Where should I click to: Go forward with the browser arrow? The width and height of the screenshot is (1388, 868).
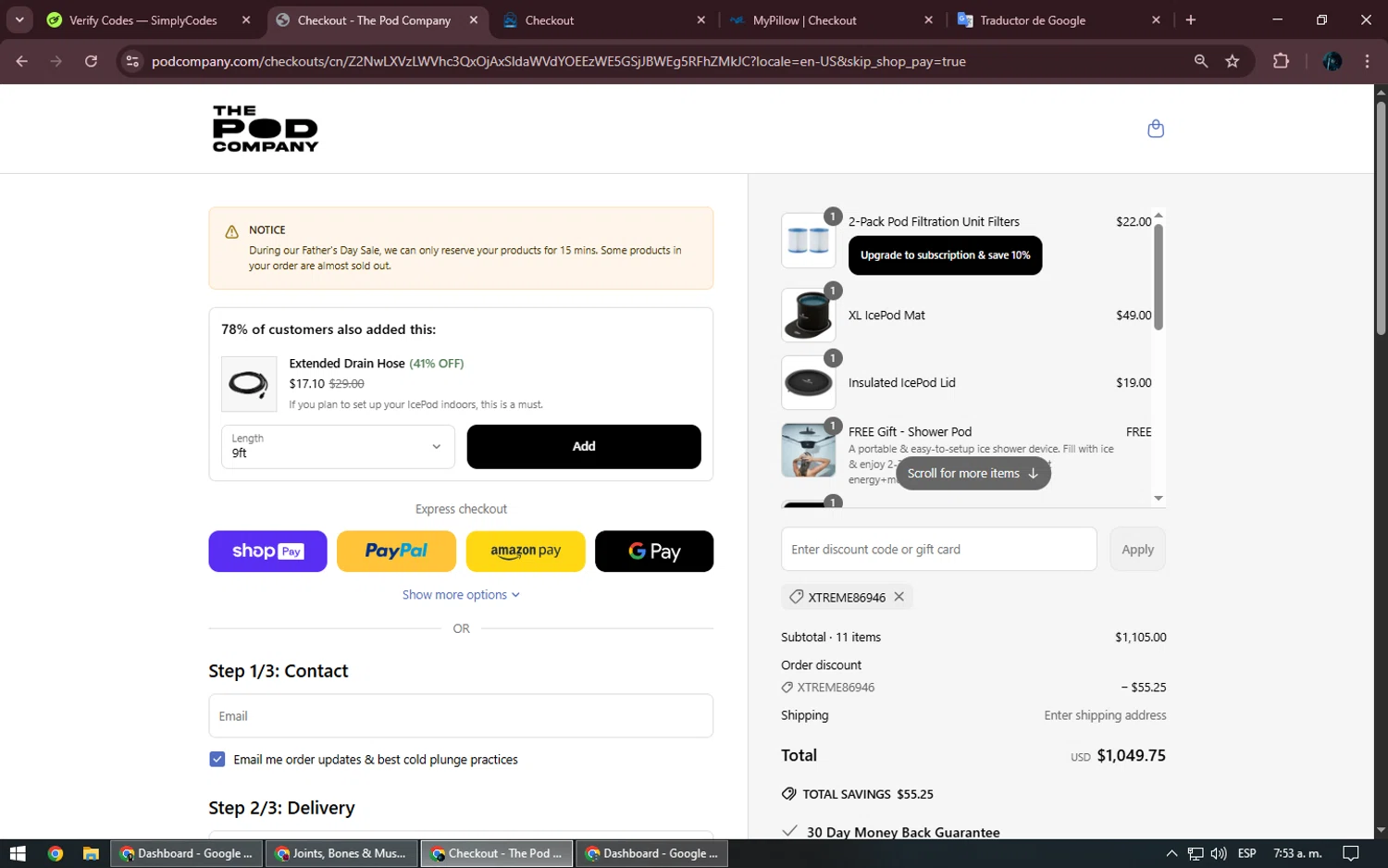(x=56, y=61)
